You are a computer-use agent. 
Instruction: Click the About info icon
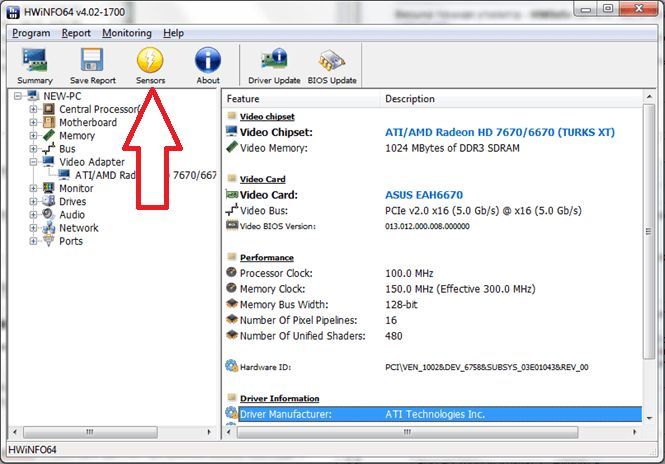tap(208, 60)
